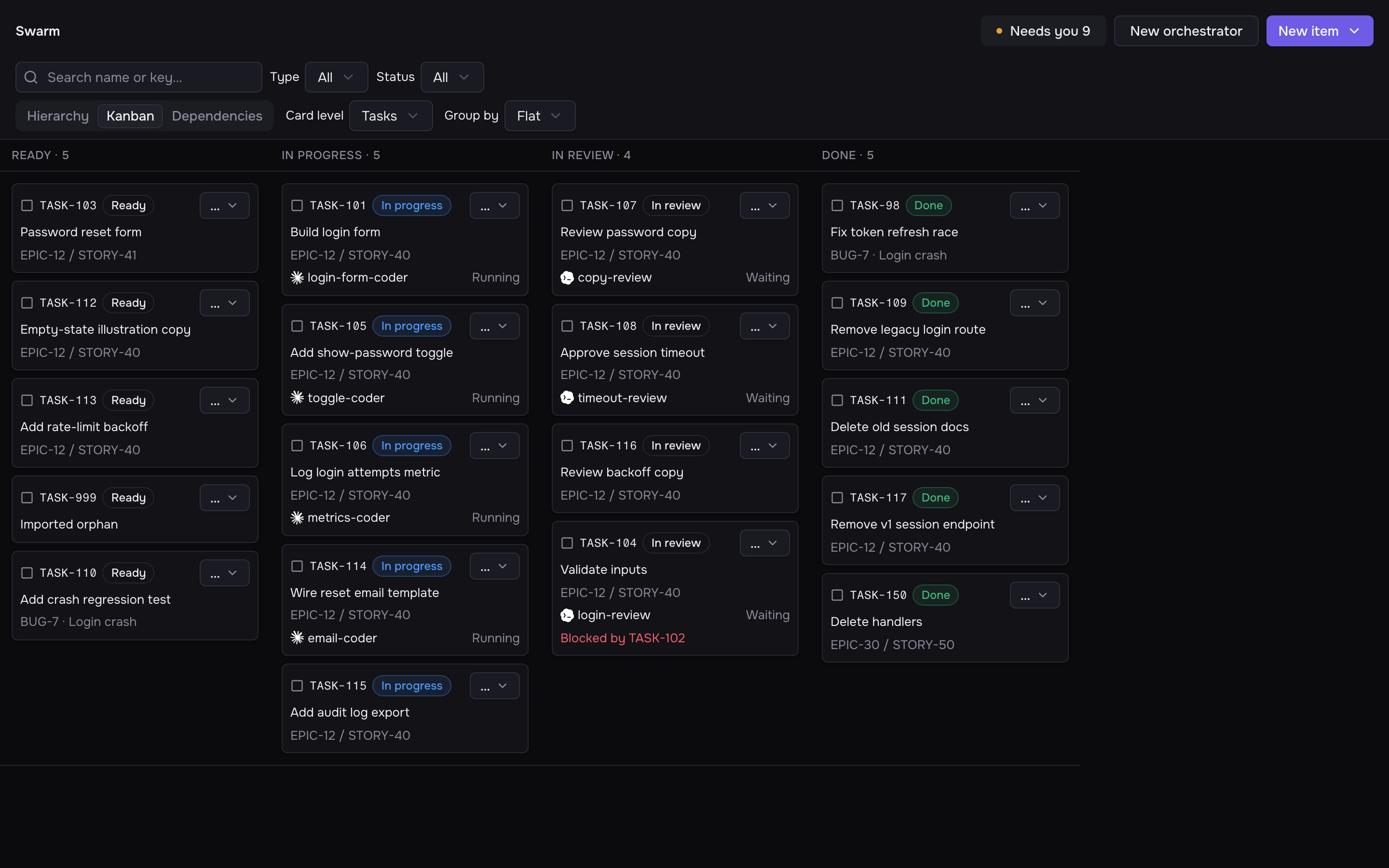Focus the Search name or key field

coord(139,78)
